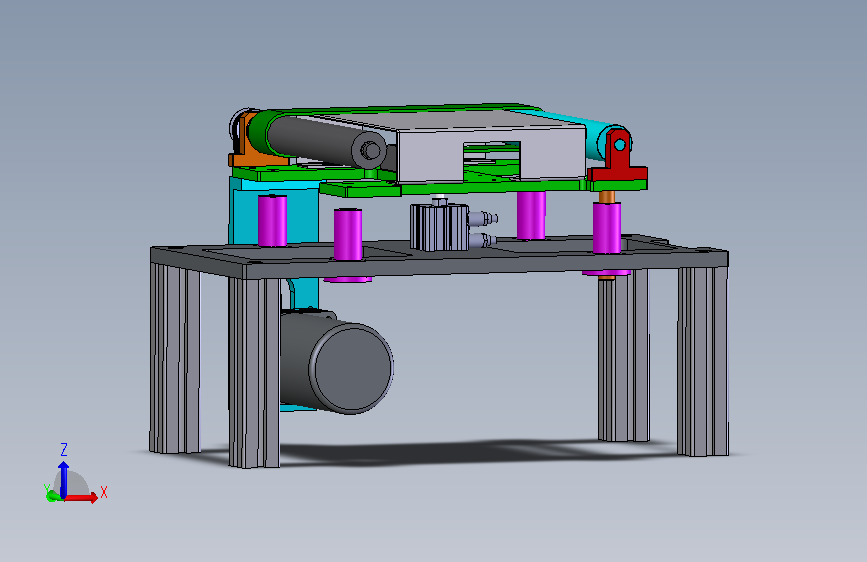867x562 pixels.
Task: Click the magenta column topped with copper rod
Action: click(607, 228)
